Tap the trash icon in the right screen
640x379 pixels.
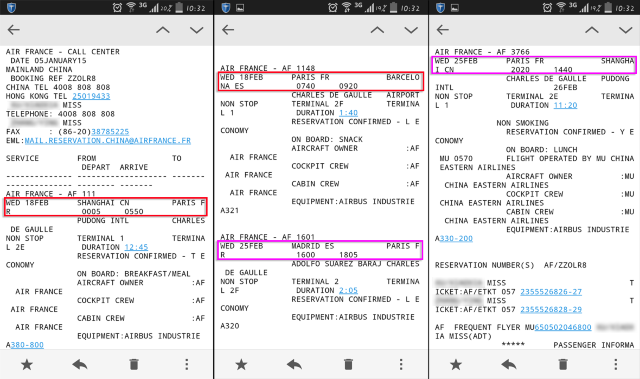click(x=563, y=364)
